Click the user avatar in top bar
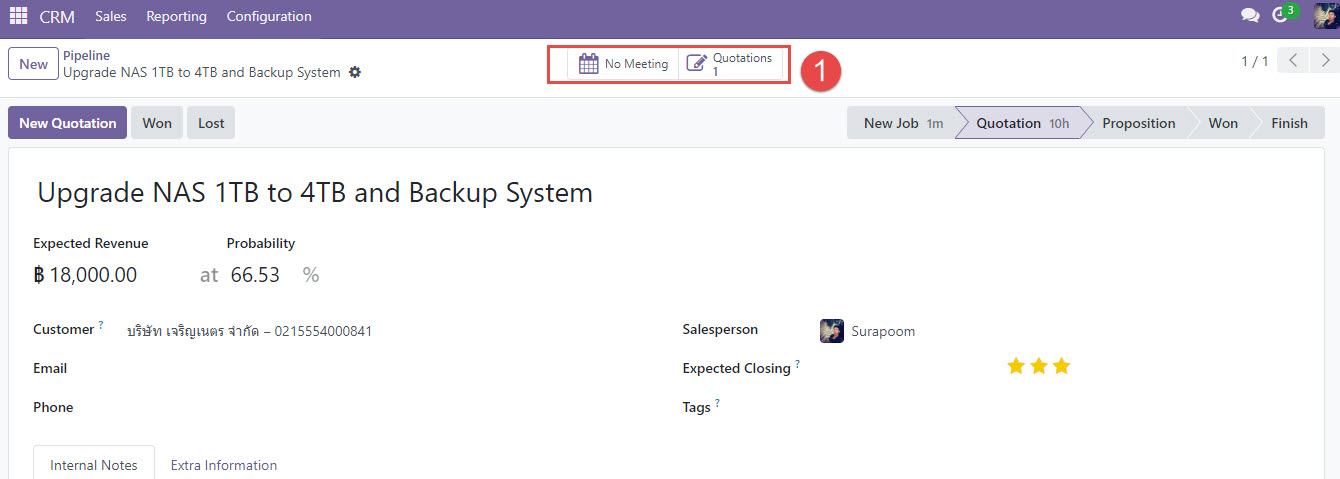Image resolution: width=1340 pixels, height=479 pixels. pos(1324,16)
